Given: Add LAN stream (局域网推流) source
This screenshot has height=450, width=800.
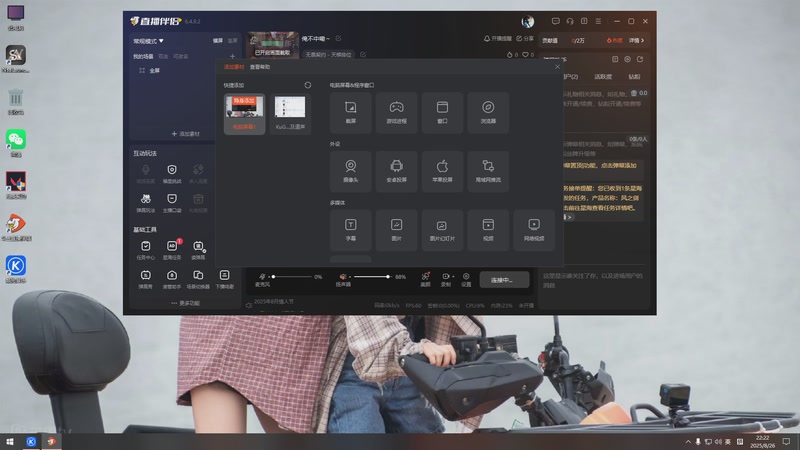Looking at the screenshot, I should tap(488, 171).
